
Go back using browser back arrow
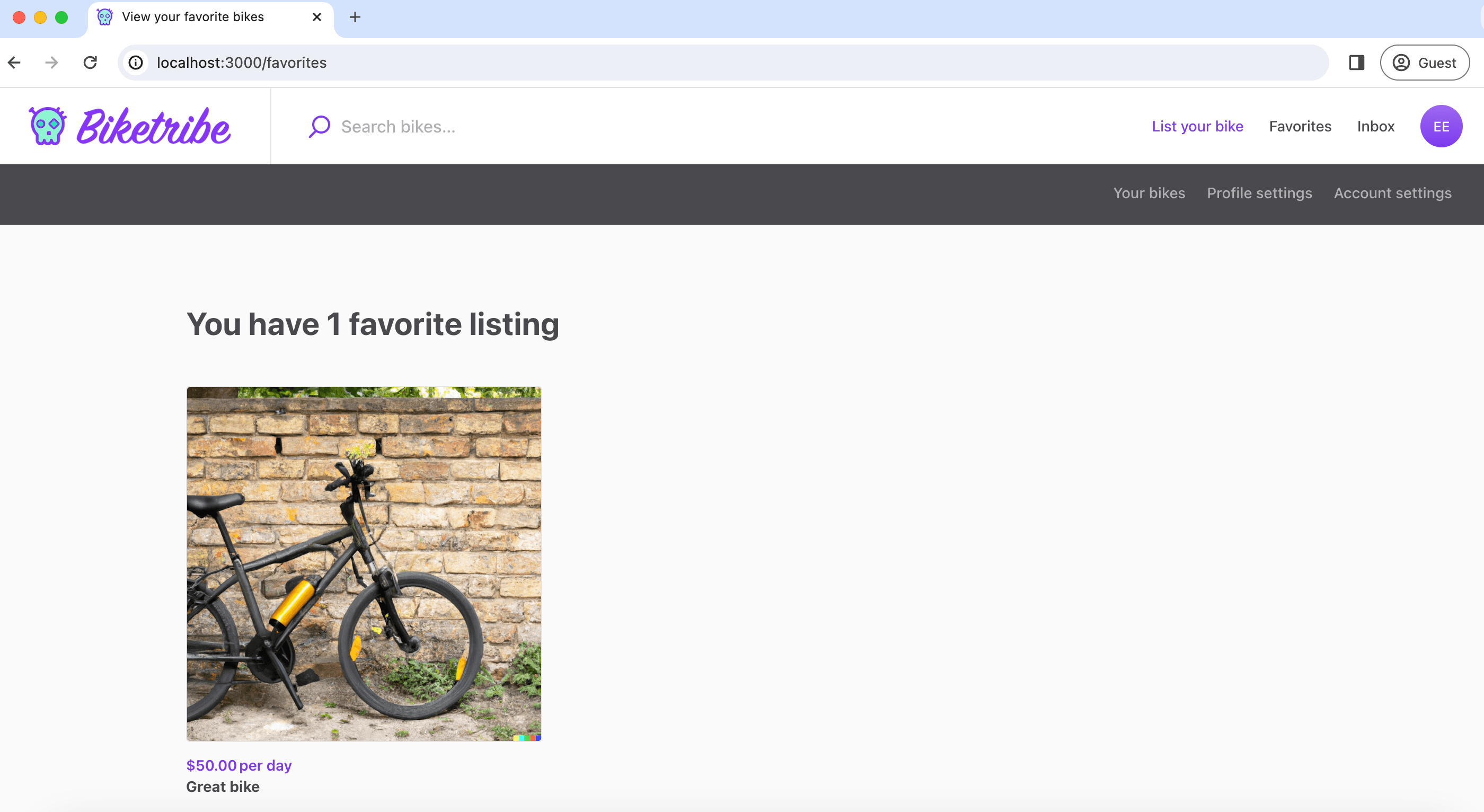(x=15, y=62)
